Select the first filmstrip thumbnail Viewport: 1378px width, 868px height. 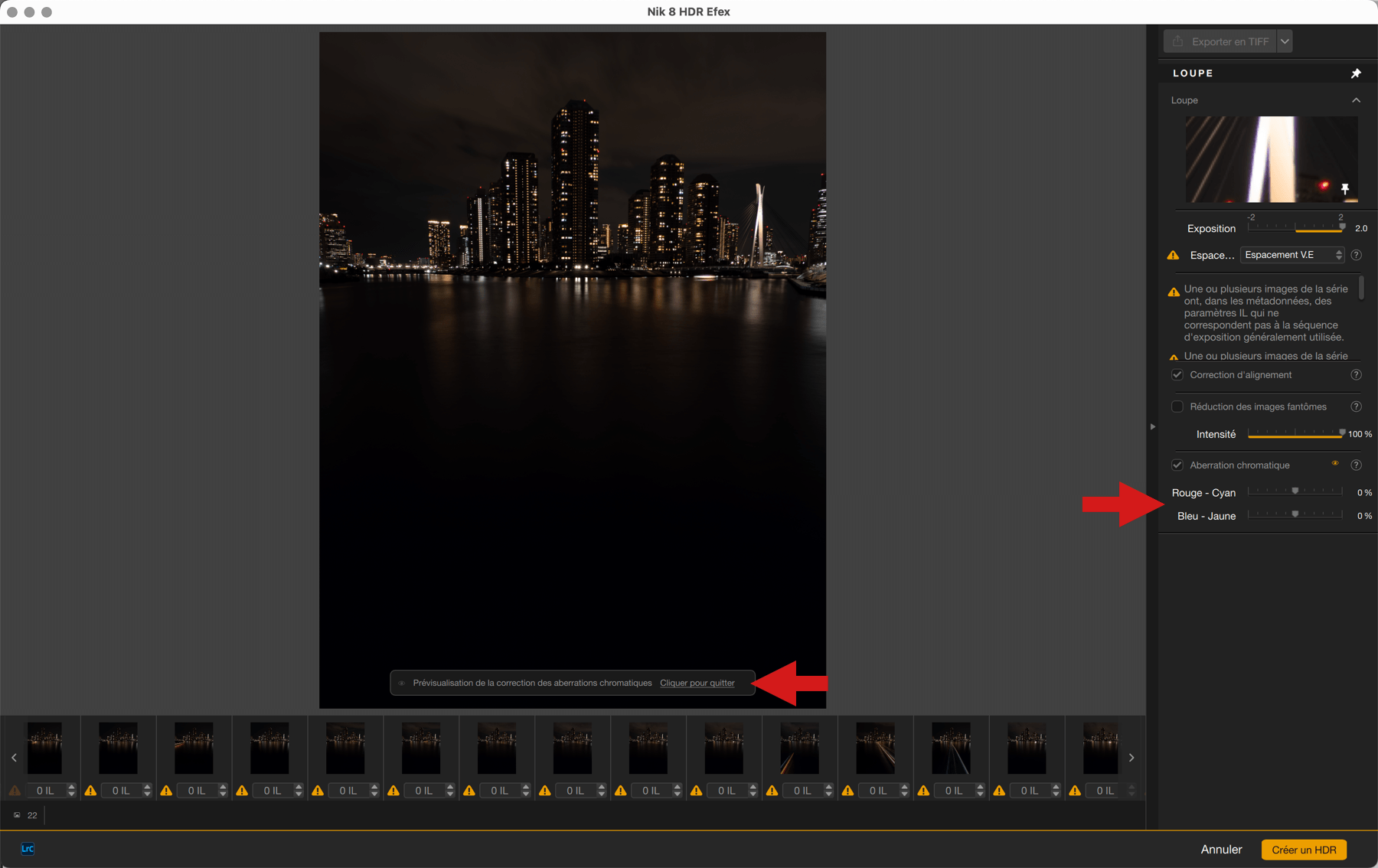(44, 749)
